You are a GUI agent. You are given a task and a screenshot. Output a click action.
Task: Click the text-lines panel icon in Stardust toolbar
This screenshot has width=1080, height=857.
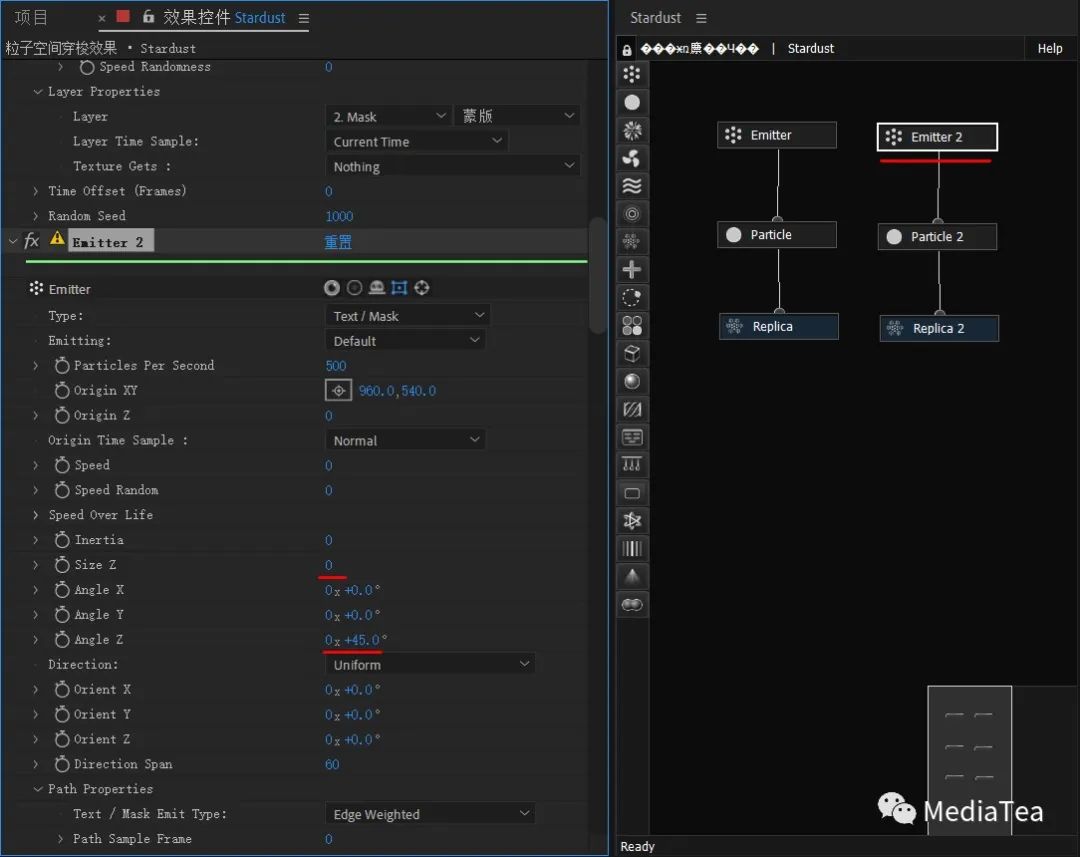632,437
